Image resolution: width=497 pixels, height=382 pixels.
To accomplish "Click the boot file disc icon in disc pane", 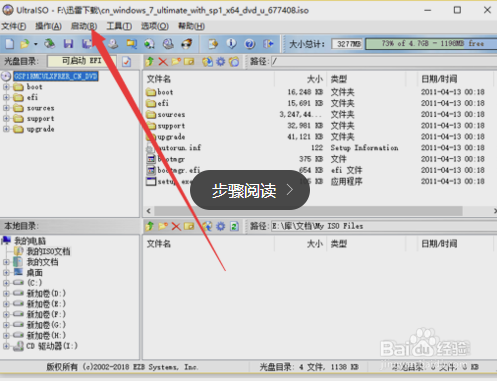I will coord(234,62).
